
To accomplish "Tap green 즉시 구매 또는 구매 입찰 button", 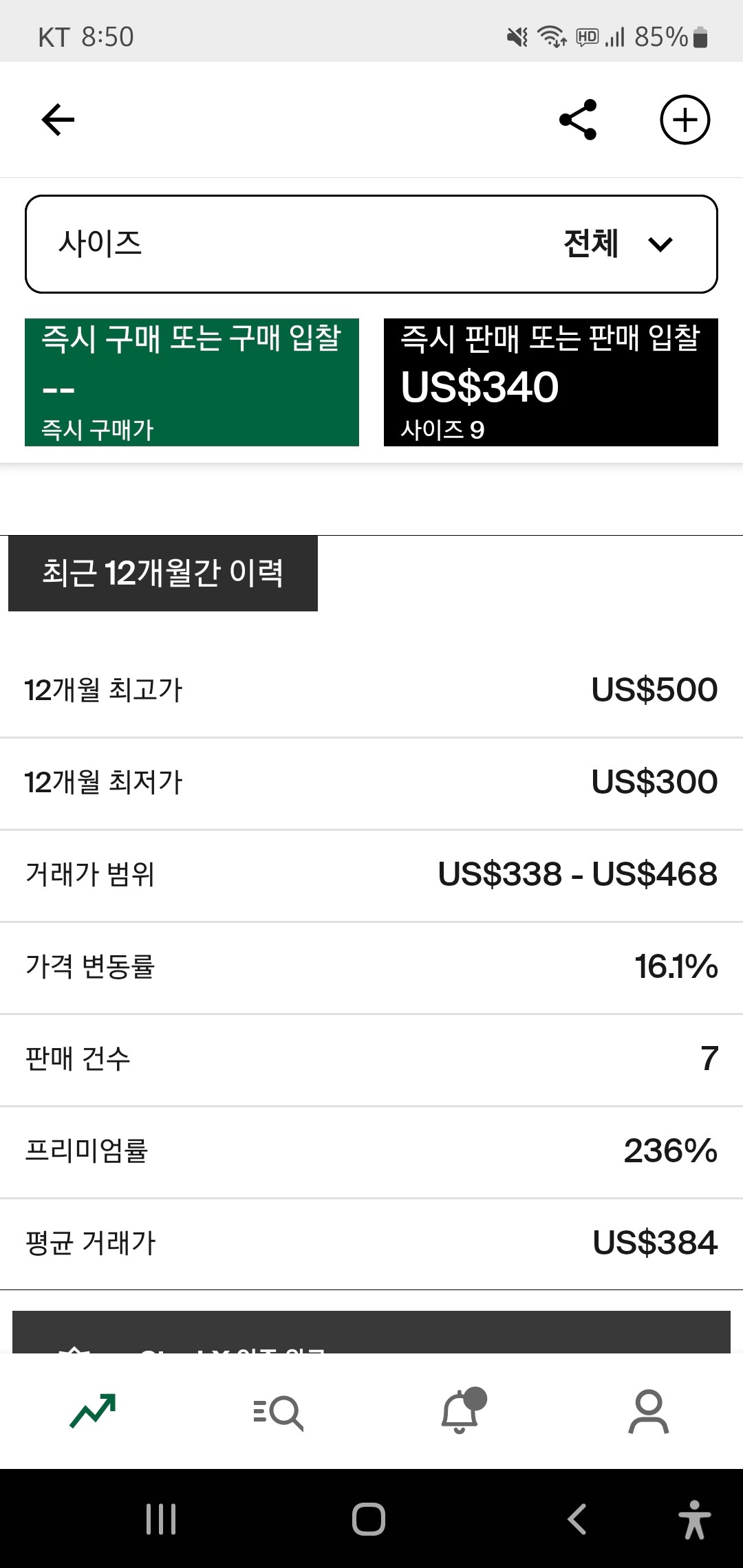I will point(192,382).
